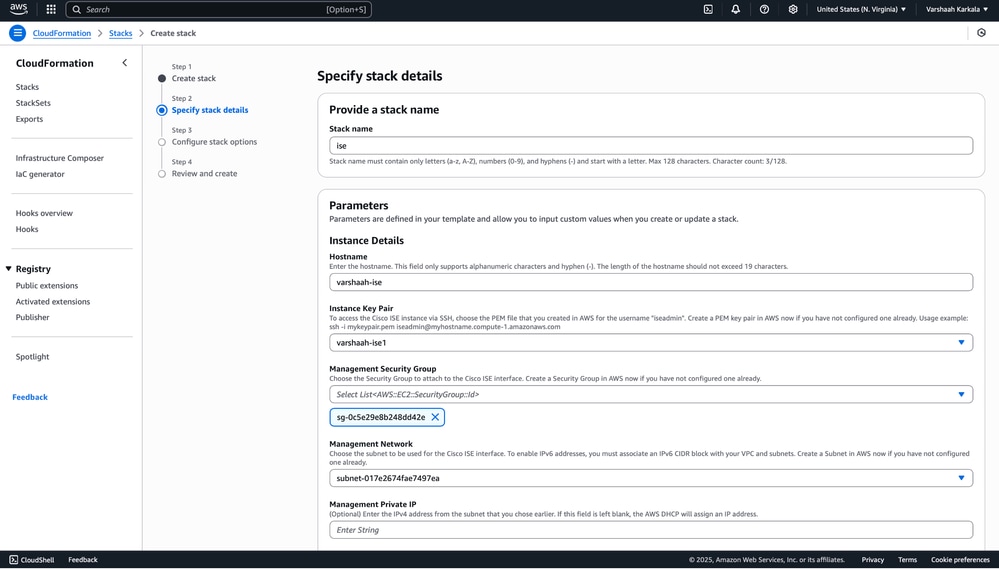Click the Hostname input field
This screenshot has width=999, height=569.
click(651, 282)
